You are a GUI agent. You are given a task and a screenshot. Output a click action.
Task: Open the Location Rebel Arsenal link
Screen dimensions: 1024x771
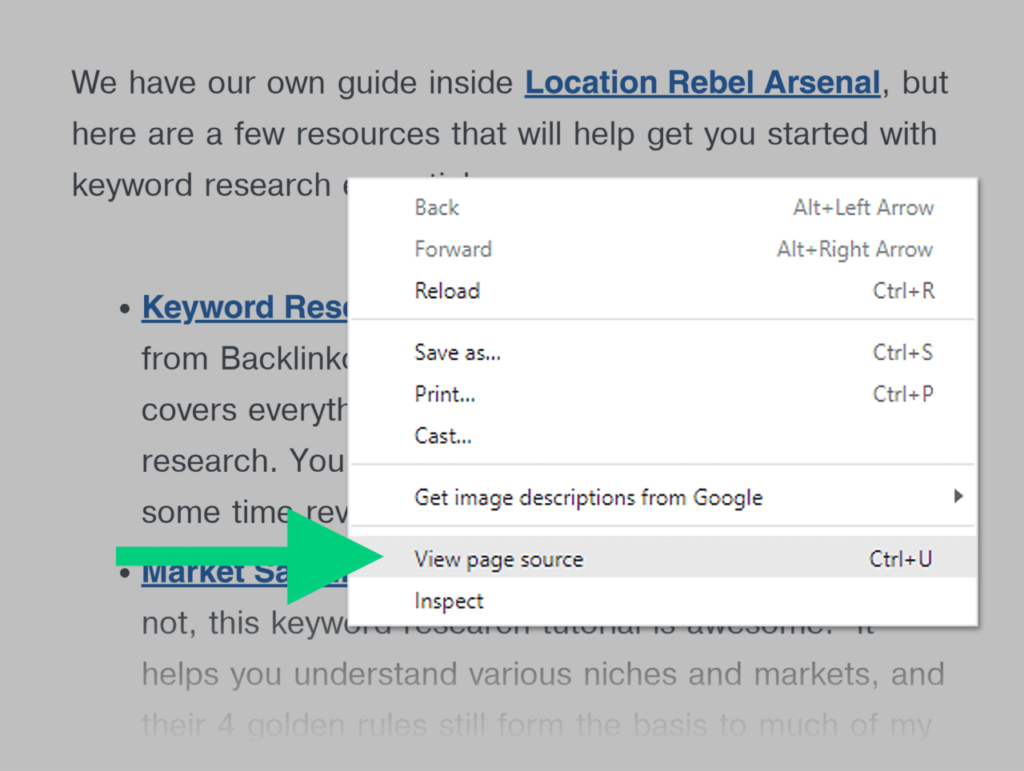tap(702, 82)
